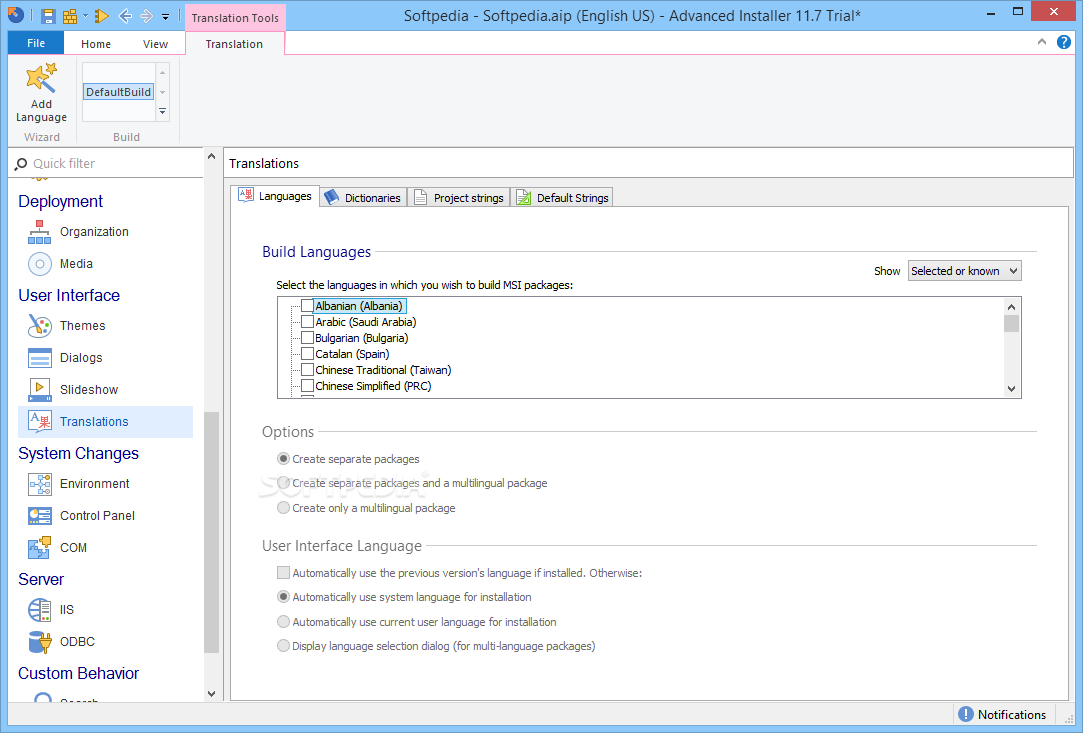Open the Show Selected or known dropdown
1083x733 pixels.
pyautogui.click(x=964, y=271)
